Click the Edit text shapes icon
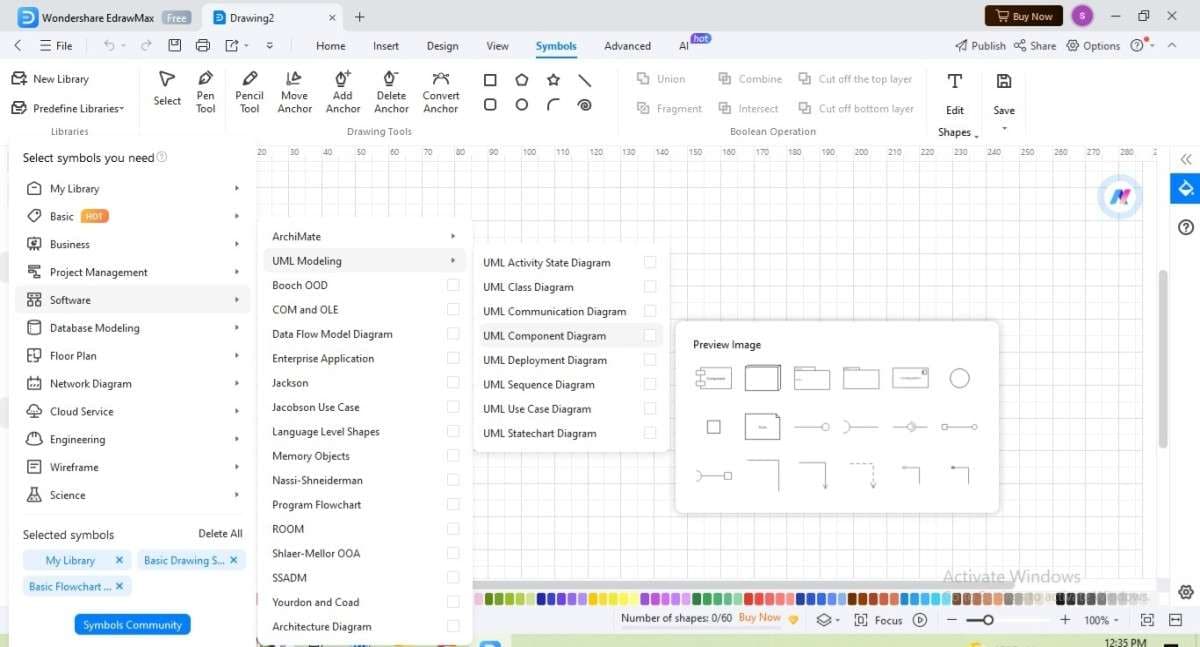The height and width of the screenshot is (647, 1200). 955,82
